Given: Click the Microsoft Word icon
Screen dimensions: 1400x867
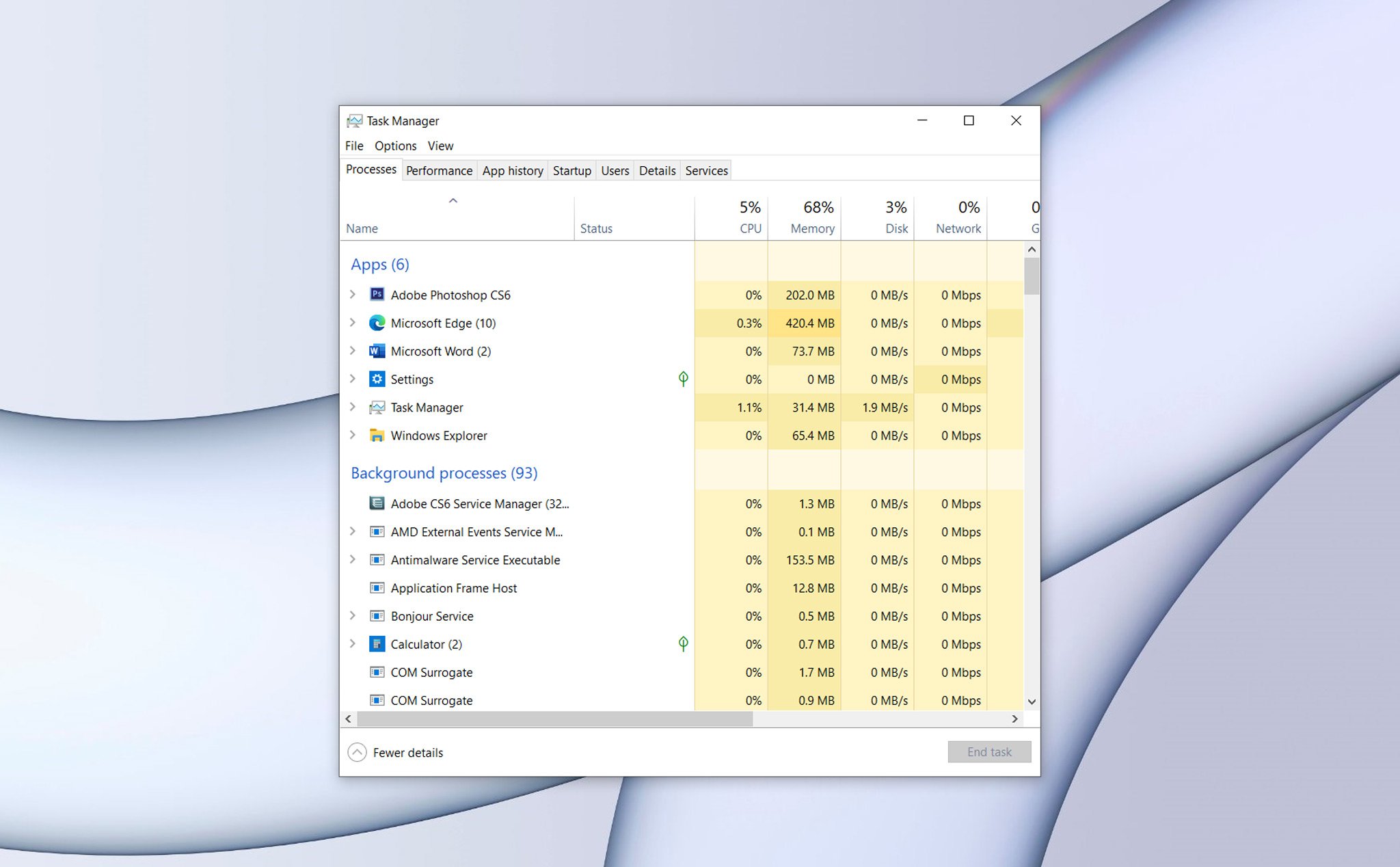Looking at the screenshot, I should 377,351.
